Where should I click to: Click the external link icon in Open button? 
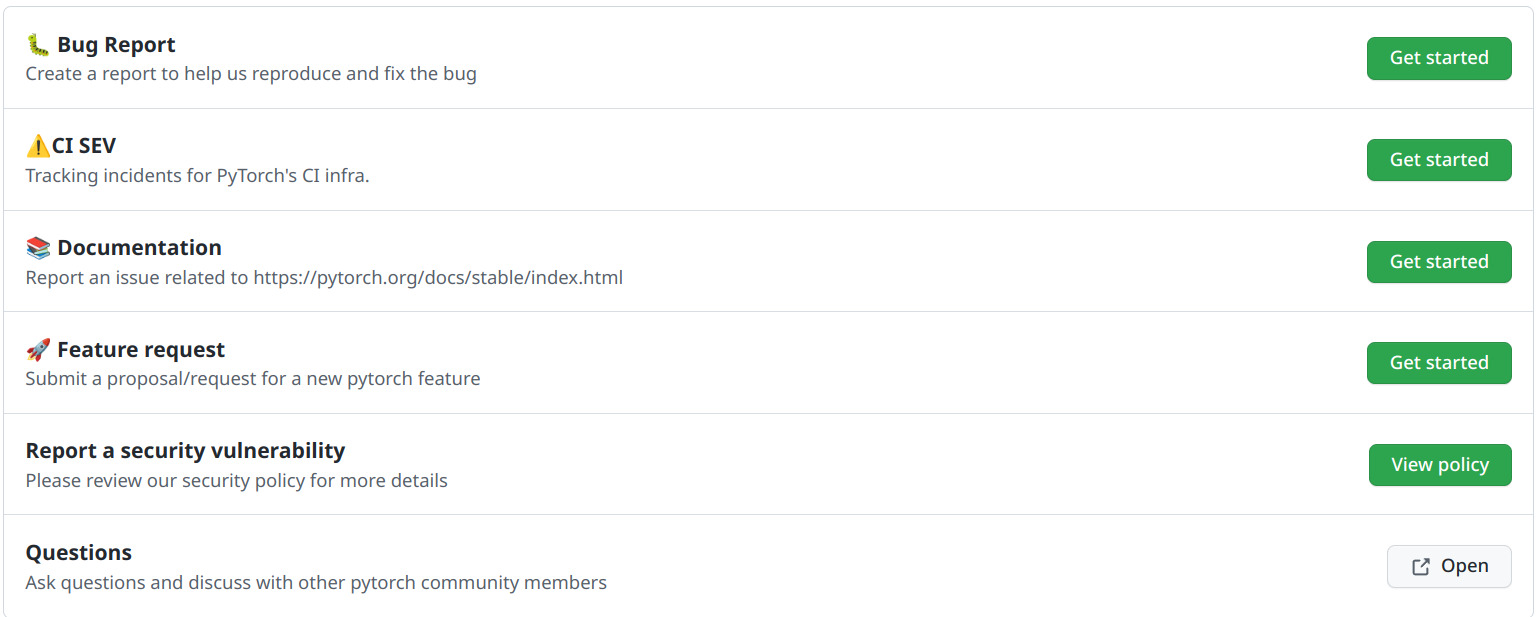coord(1420,567)
